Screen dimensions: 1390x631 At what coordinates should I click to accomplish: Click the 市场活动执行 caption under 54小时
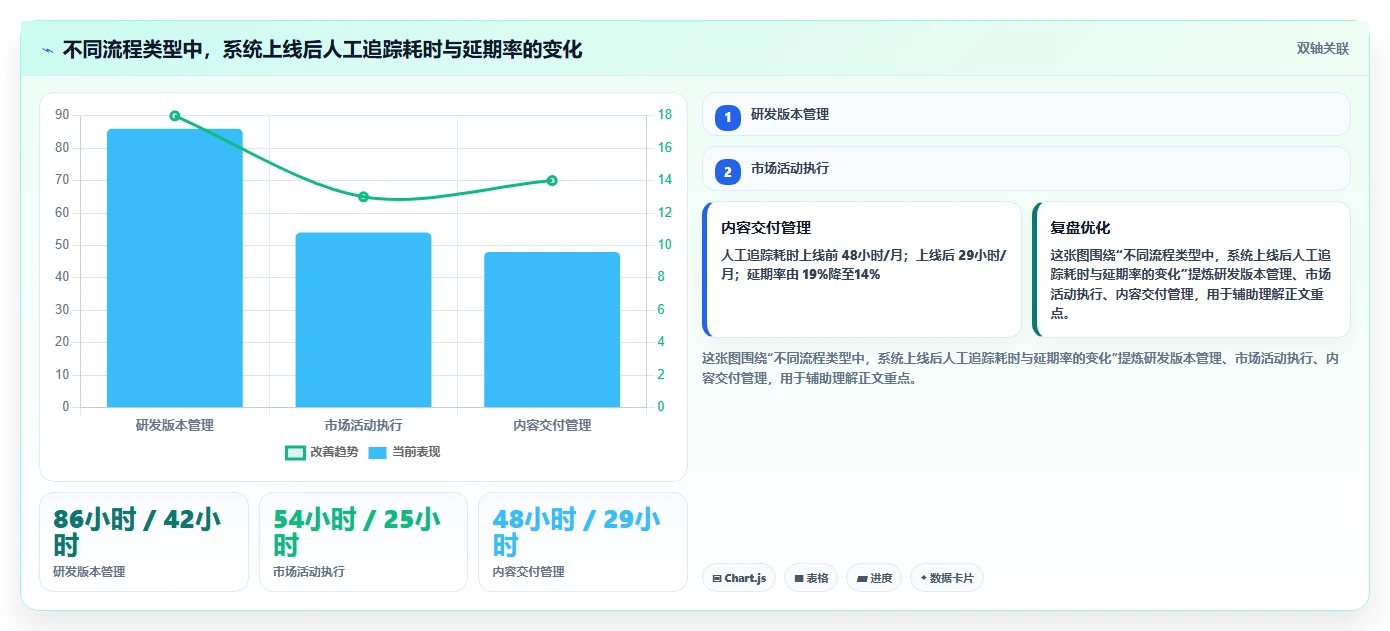pyautogui.click(x=309, y=572)
